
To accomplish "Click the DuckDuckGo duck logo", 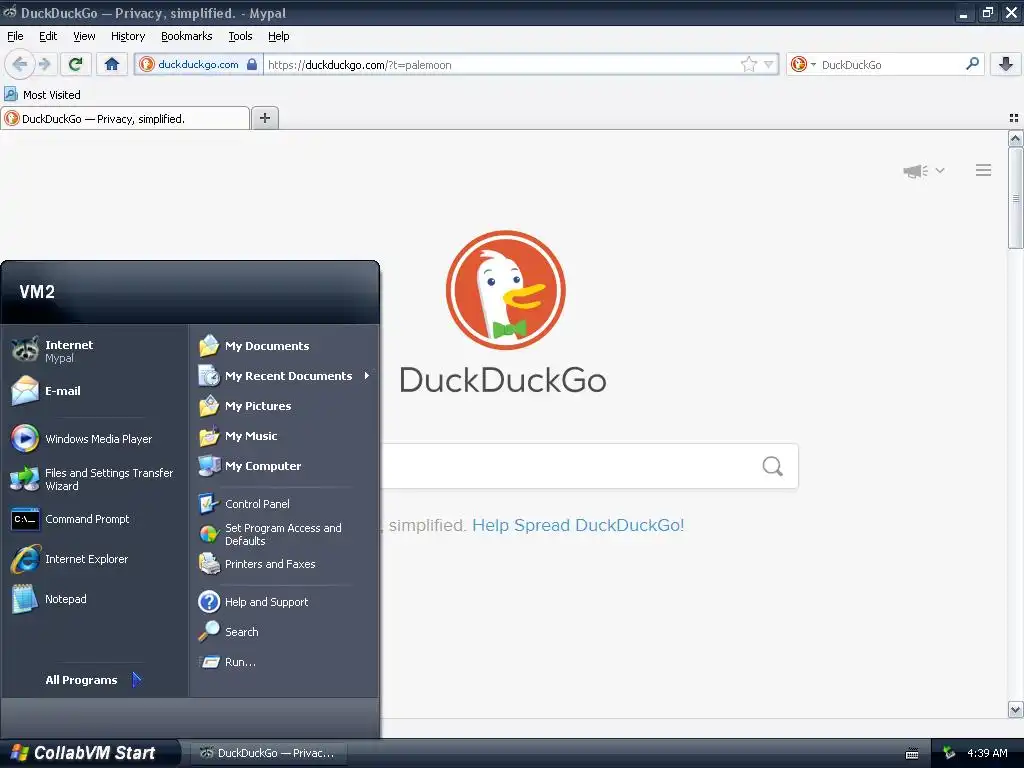I will click(505, 290).
